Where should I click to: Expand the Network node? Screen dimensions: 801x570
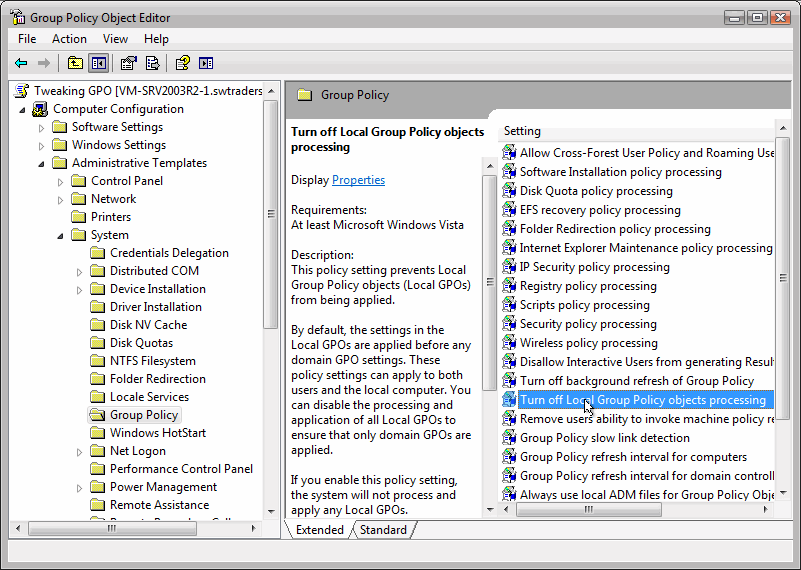click(60, 200)
